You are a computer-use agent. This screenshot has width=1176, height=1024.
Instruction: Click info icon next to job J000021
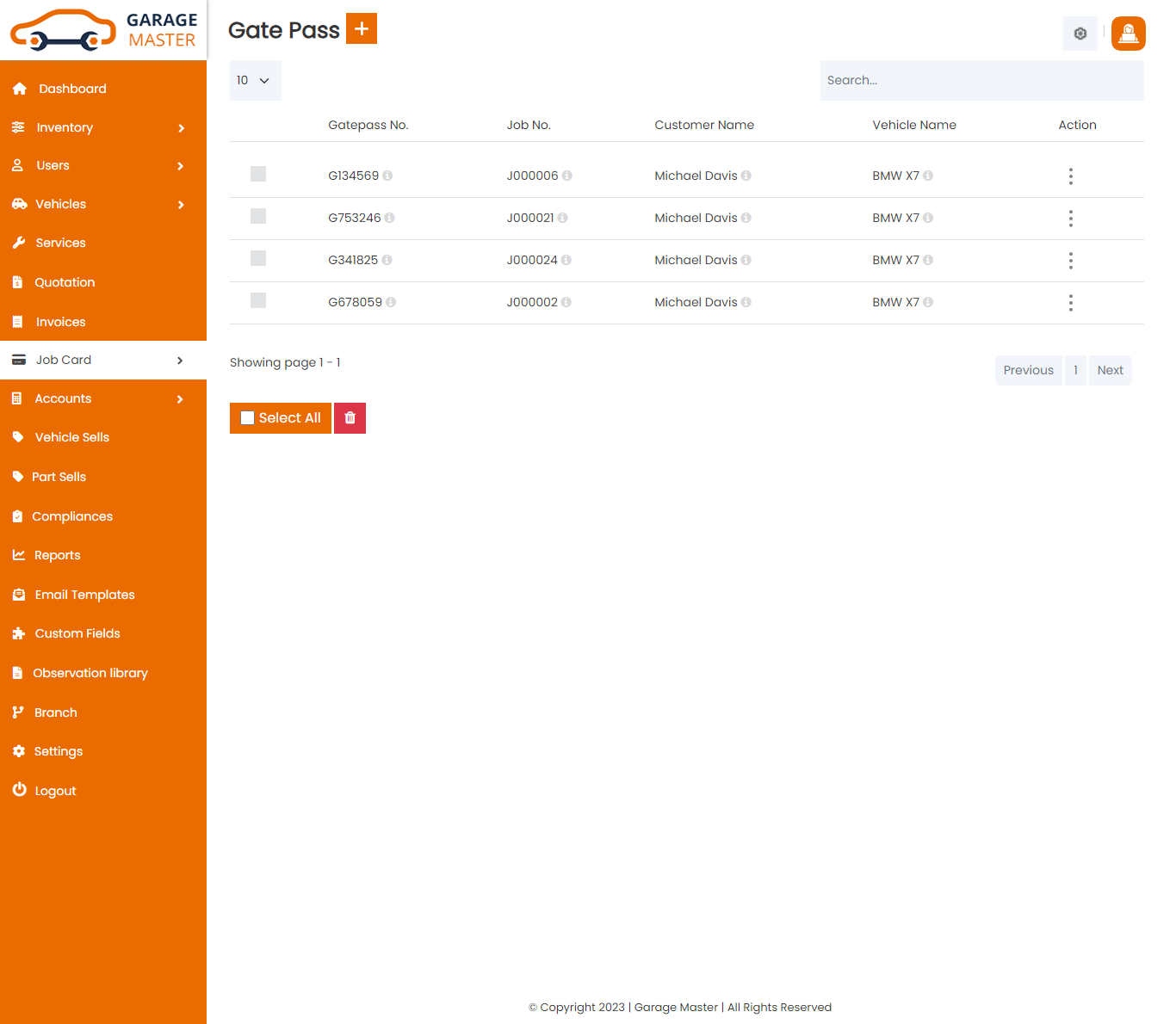point(562,219)
